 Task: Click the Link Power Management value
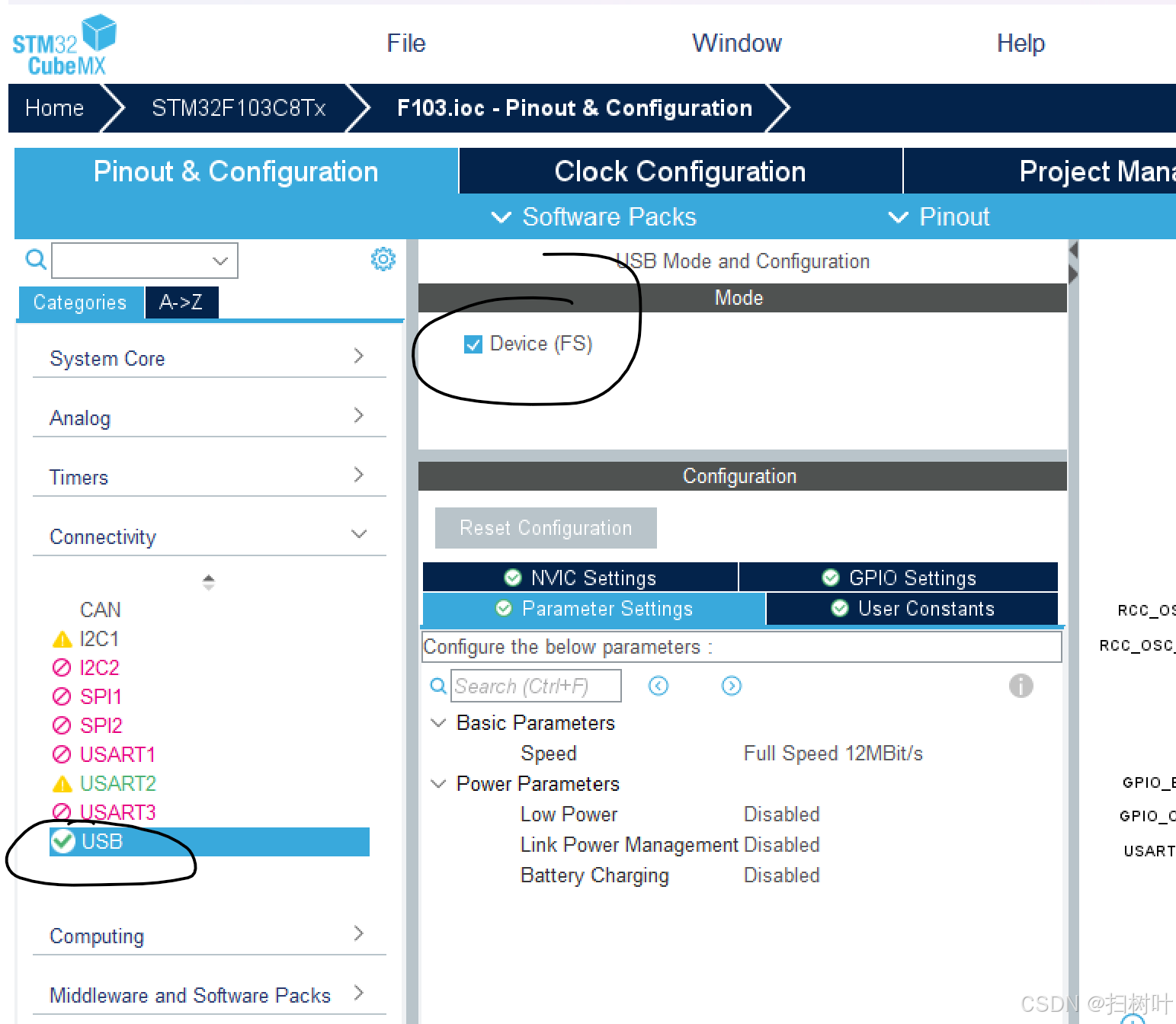[781, 845]
